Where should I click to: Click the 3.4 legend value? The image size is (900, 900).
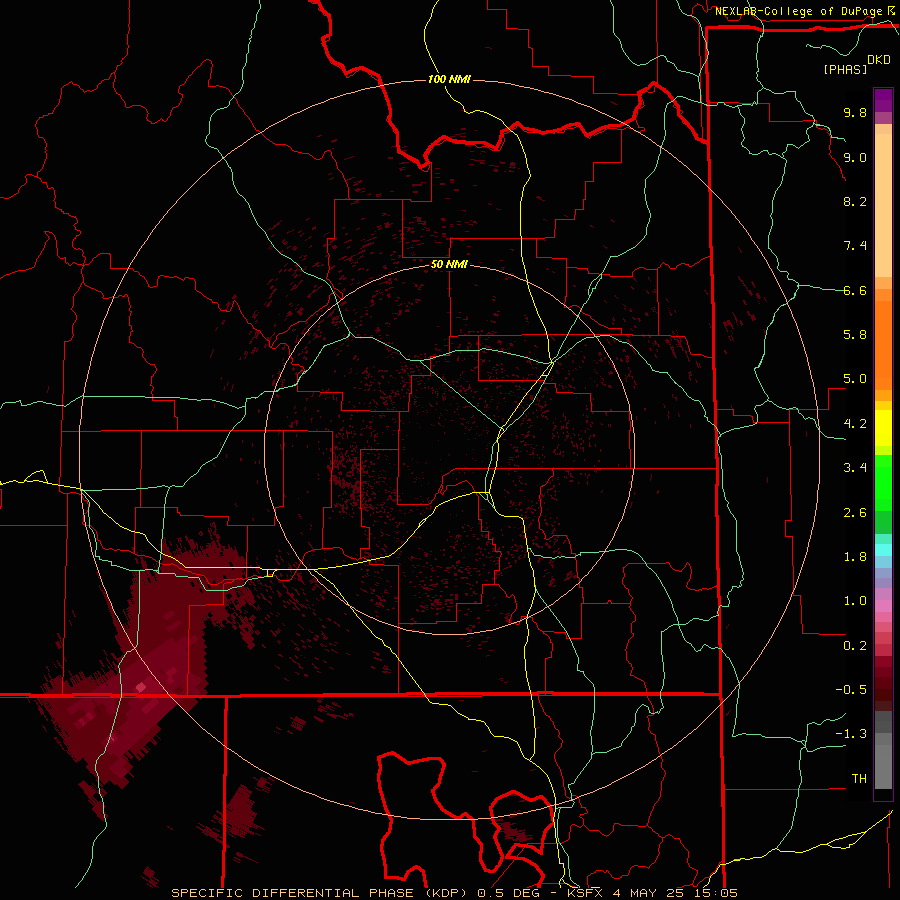click(855, 468)
